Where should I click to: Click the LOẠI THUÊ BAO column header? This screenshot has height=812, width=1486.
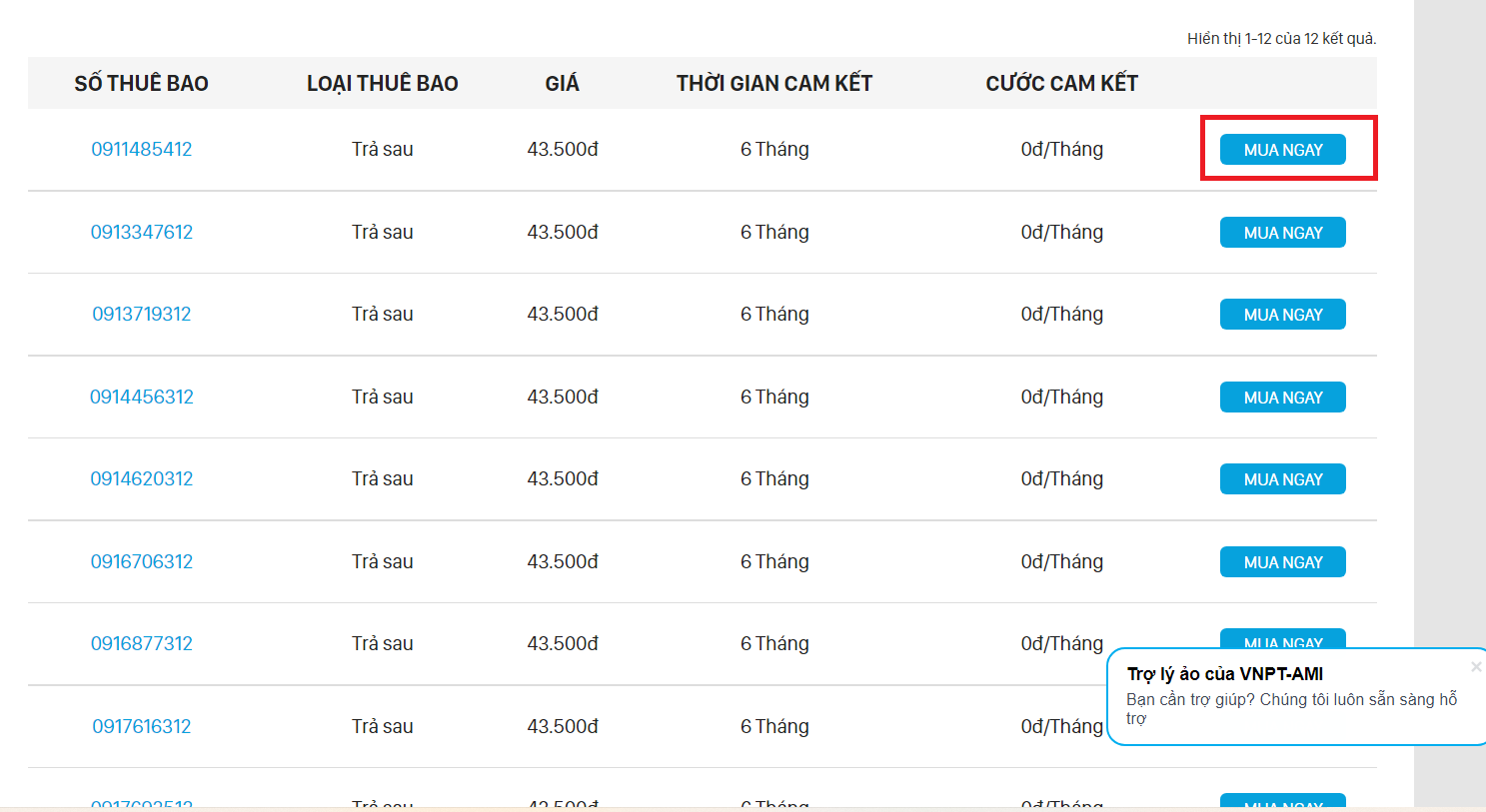[383, 84]
